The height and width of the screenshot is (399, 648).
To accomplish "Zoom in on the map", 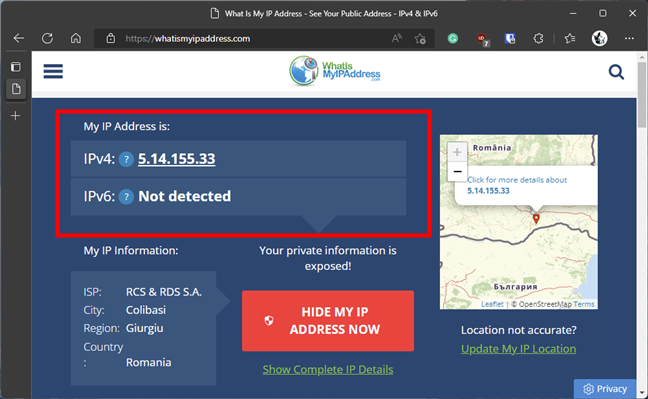I will pos(457,152).
